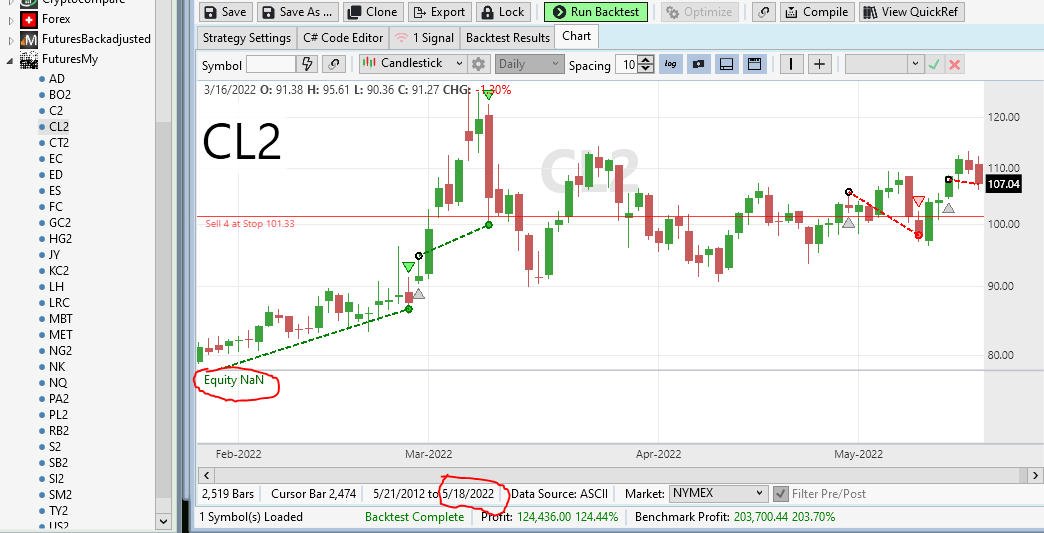Select symbol NG2

tap(60, 351)
